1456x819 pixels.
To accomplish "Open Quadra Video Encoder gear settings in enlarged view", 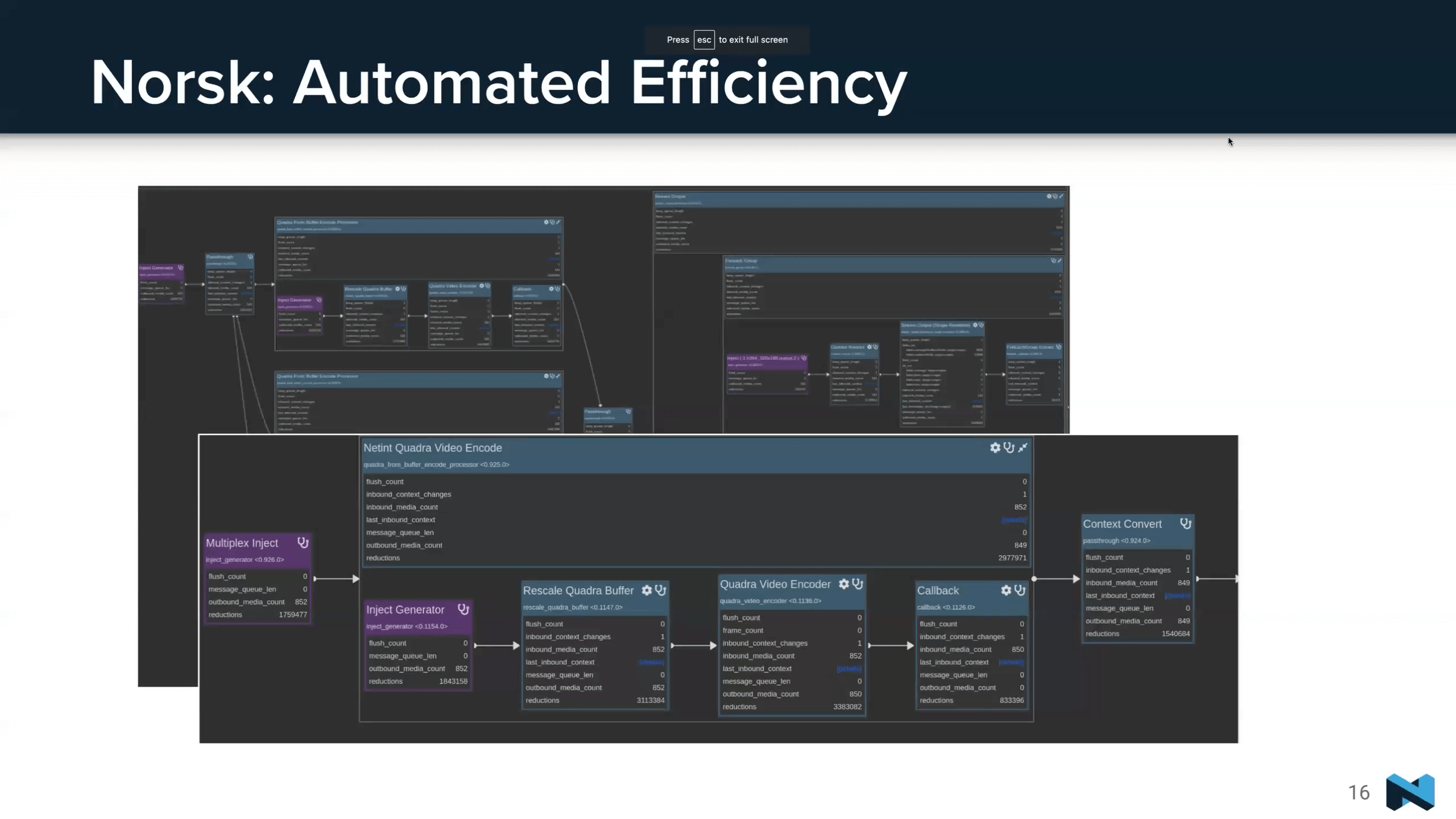I will (x=844, y=584).
